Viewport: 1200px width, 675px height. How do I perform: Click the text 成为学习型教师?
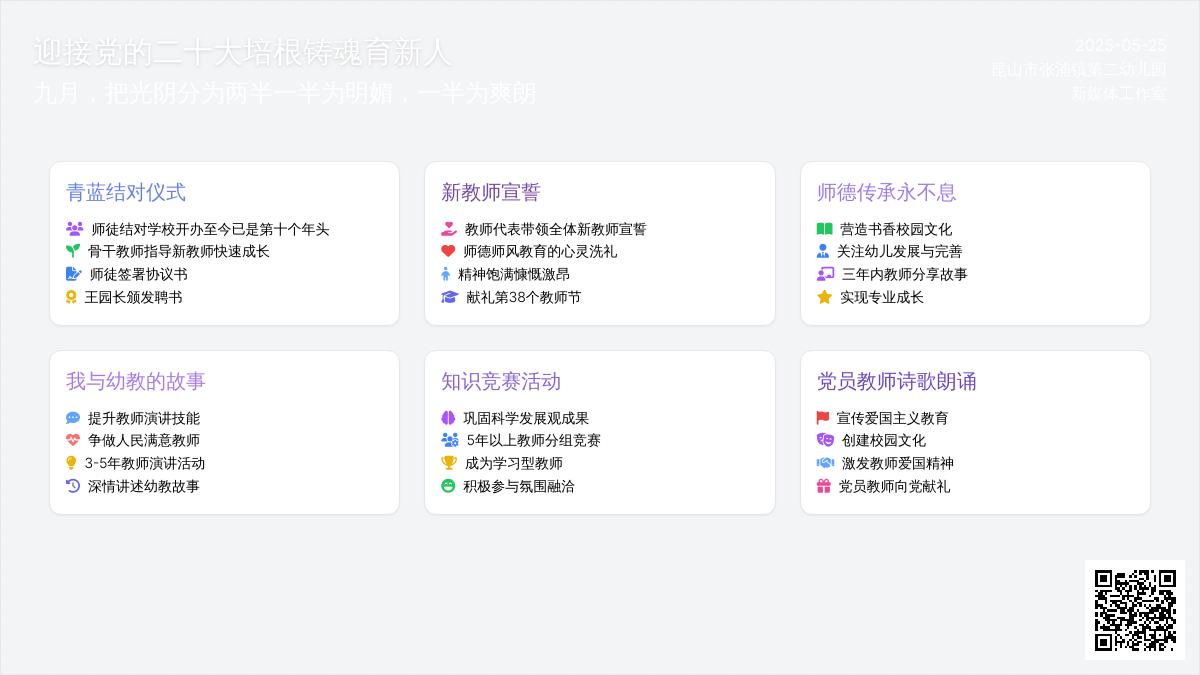pyautogui.click(x=514, y=463)
